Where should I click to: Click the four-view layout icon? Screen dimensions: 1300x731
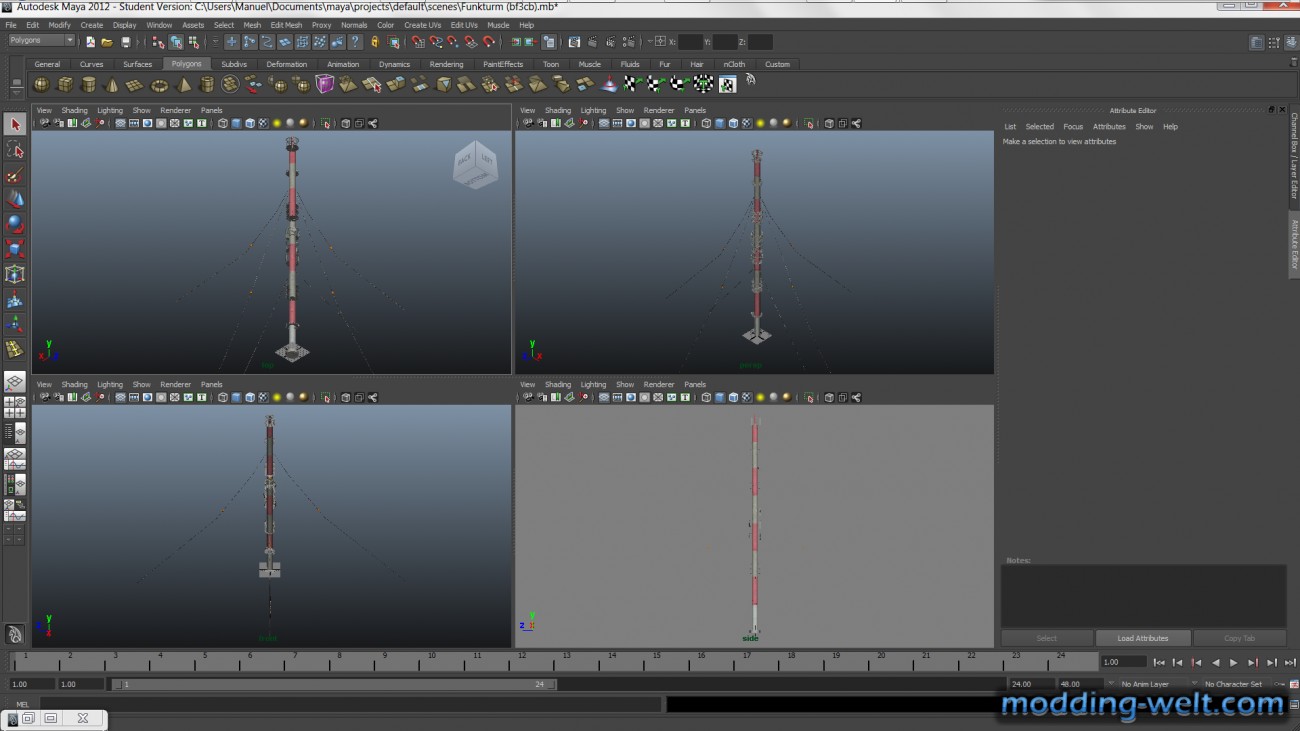(14, 407)
